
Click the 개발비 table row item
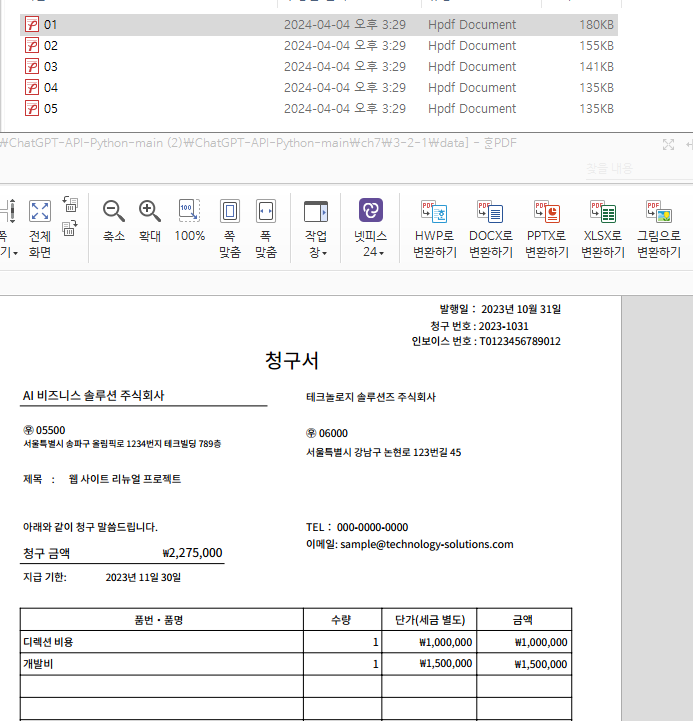38,664
